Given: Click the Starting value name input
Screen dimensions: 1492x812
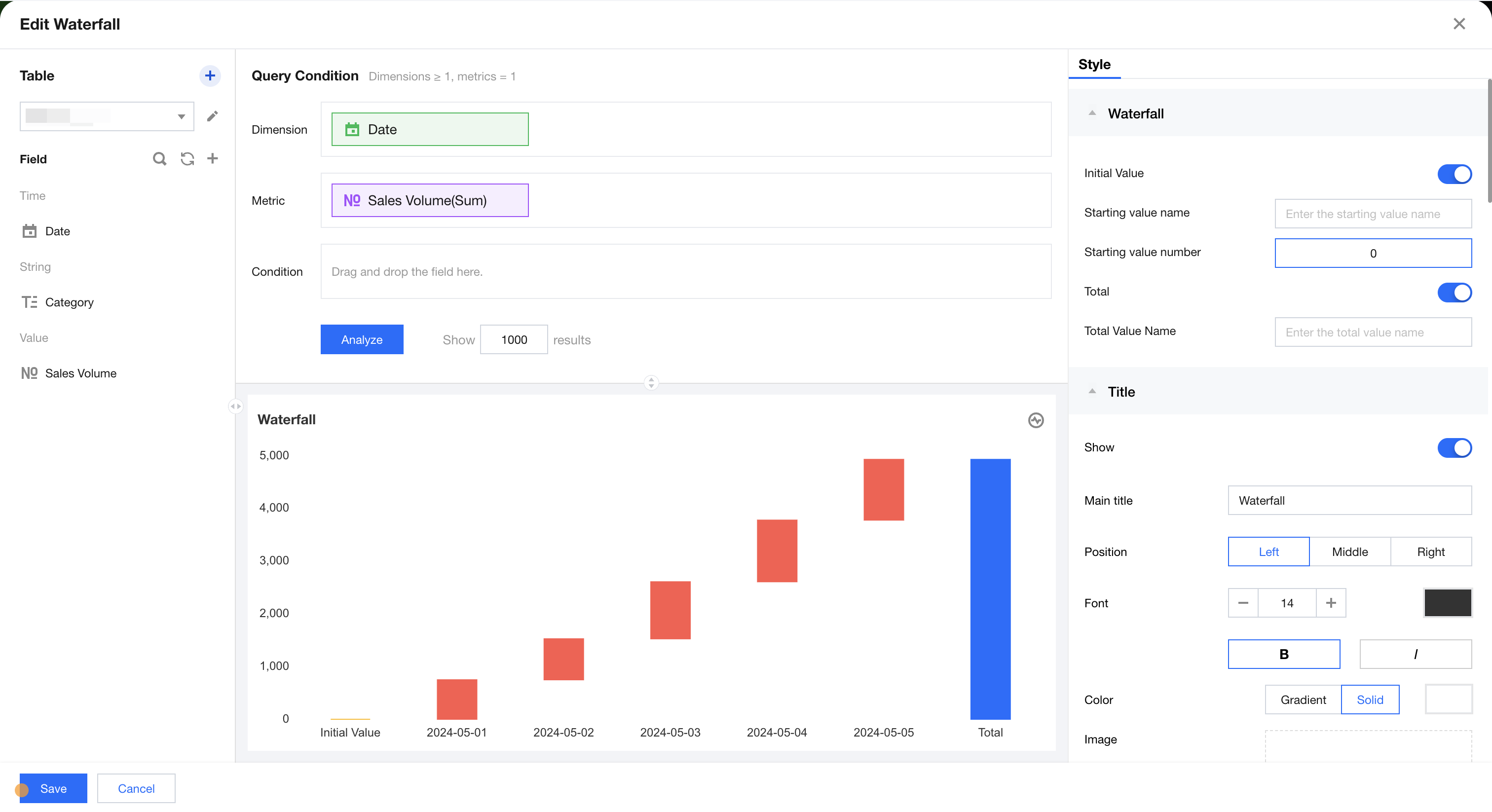Looking at the screenshot, I should pos(1373,214).
